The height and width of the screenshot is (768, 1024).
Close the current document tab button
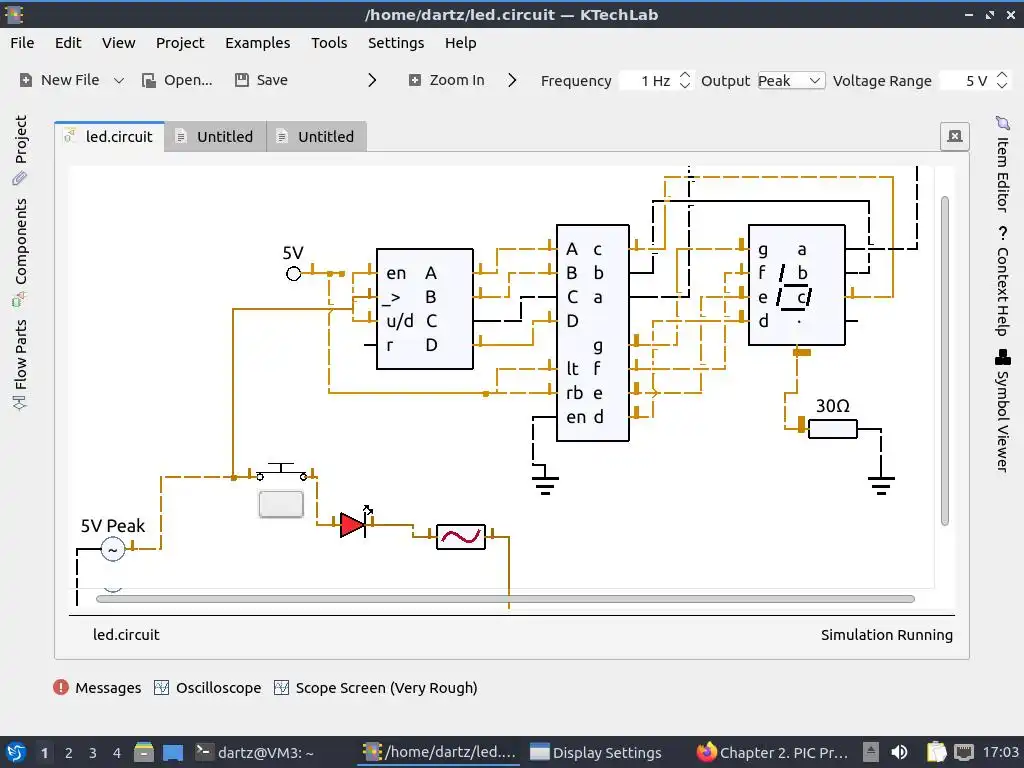coord(954,136)
